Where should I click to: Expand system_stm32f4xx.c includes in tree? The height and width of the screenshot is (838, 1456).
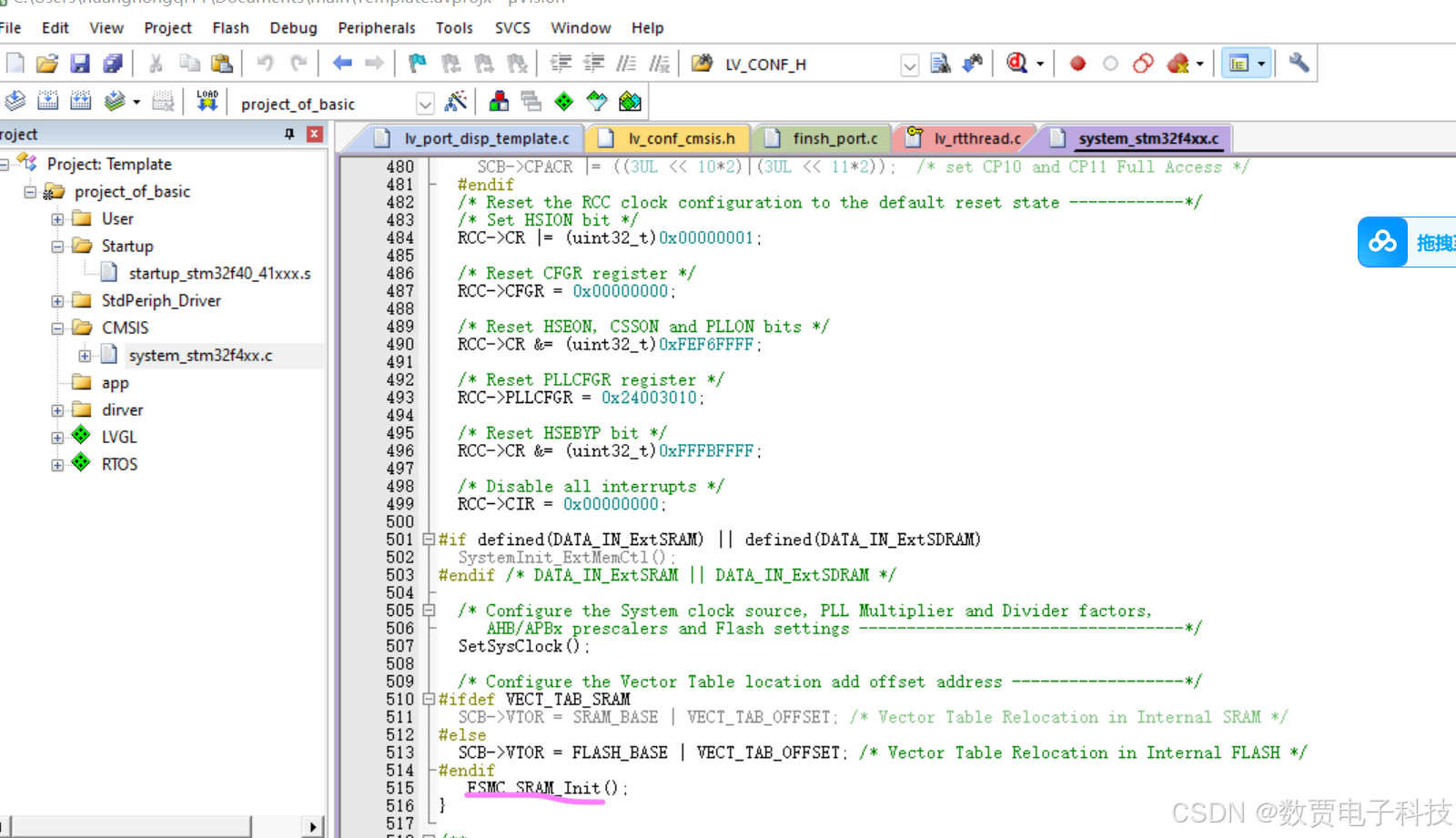tap(85, 356)
